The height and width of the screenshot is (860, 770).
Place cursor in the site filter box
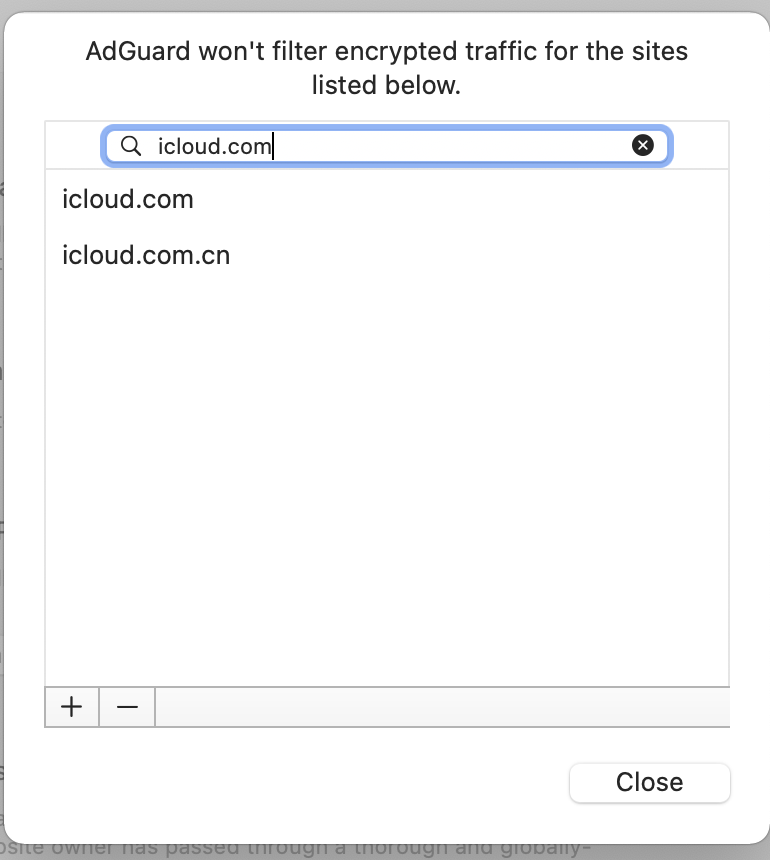point(350,146)
